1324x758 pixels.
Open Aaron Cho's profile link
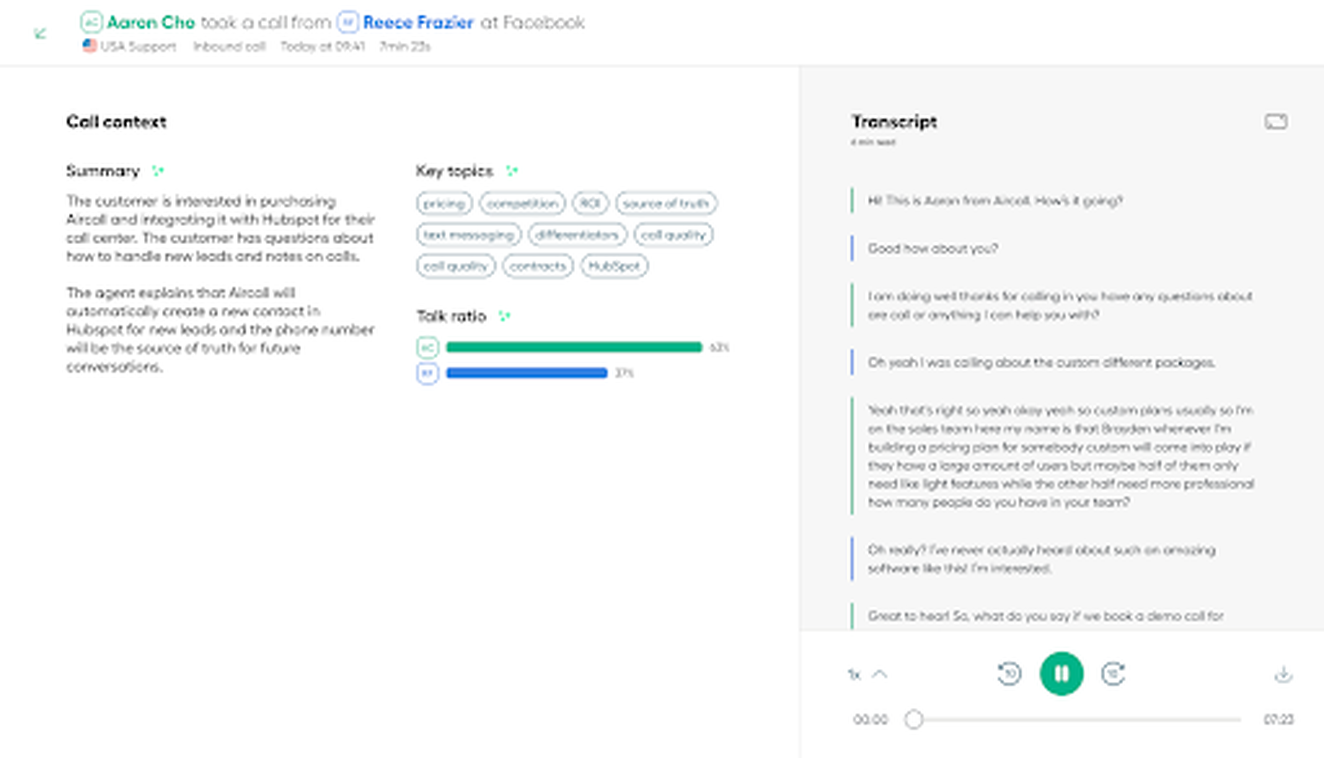[x=151, y=22]
